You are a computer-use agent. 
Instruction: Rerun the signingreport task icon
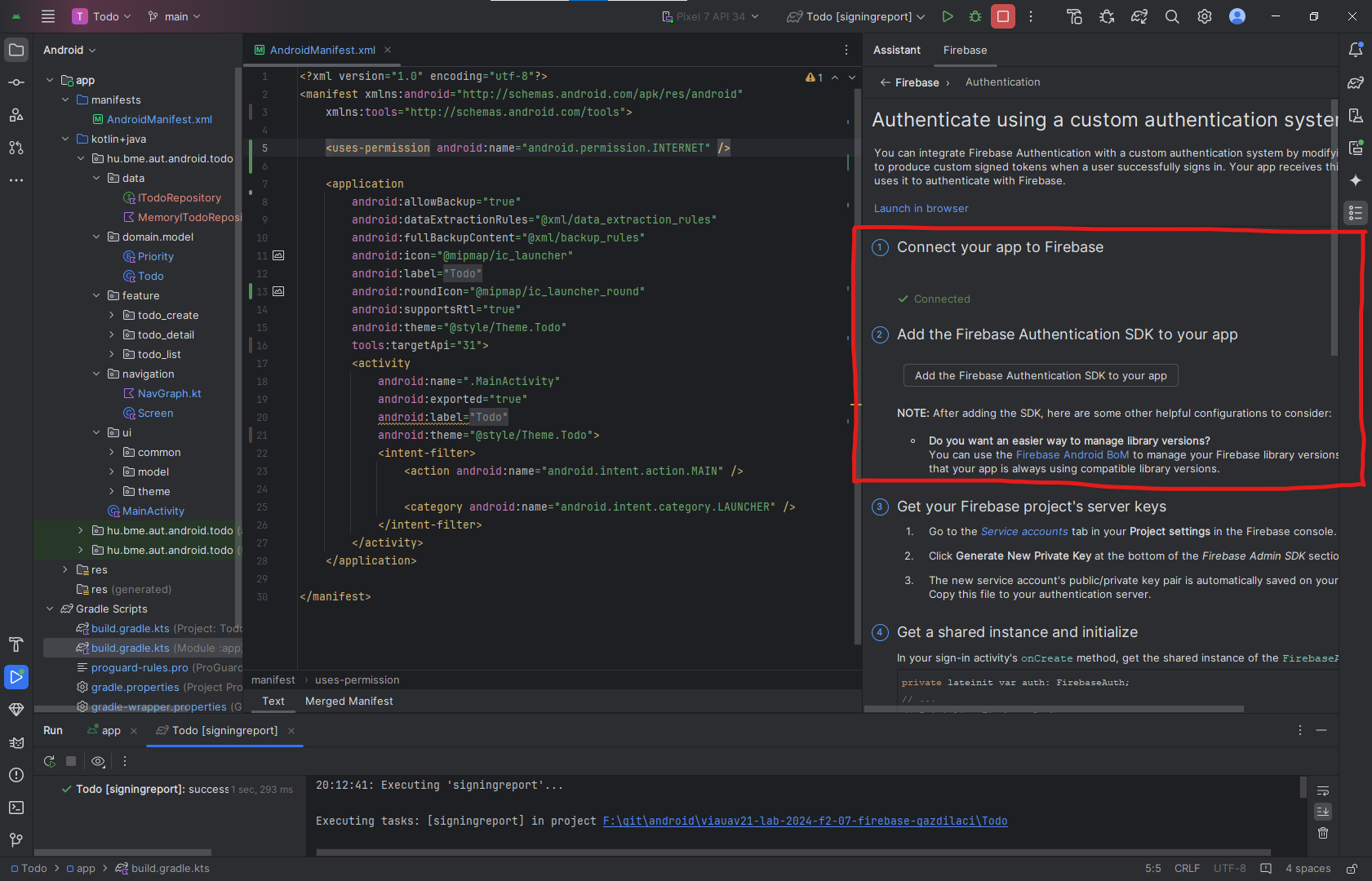coord(50,761)
